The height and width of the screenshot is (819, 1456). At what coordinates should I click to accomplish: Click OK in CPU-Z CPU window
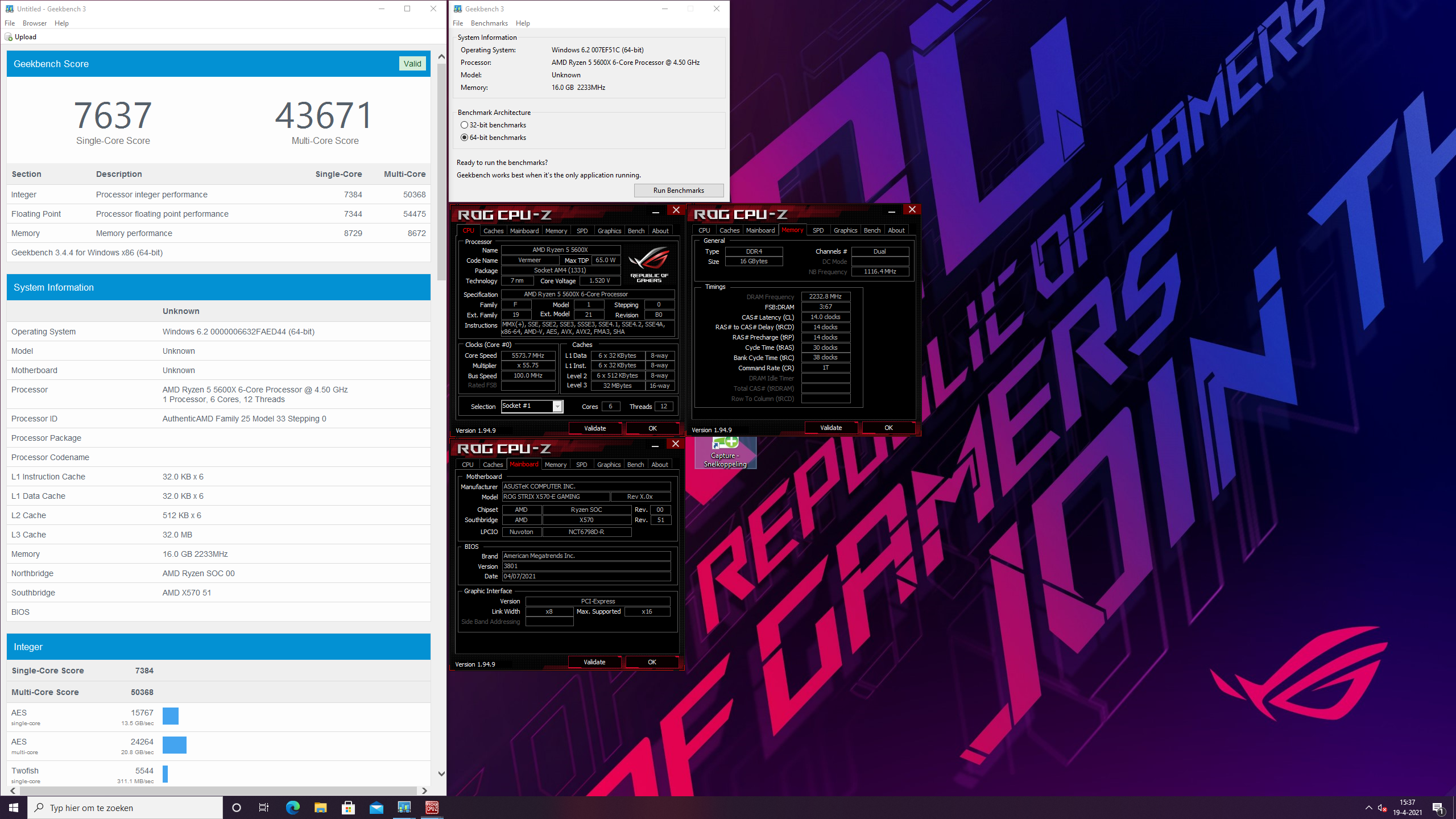pos(652,428)
